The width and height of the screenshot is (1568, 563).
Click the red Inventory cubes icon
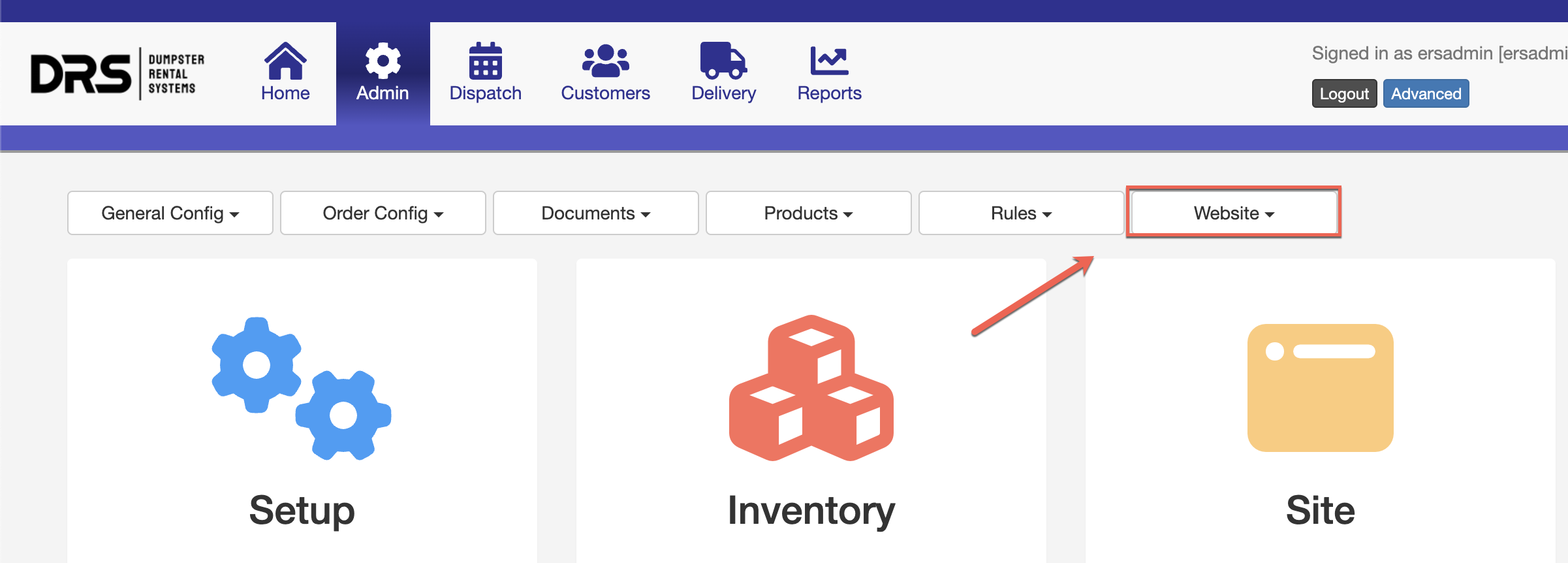click(x=811, y=389)
